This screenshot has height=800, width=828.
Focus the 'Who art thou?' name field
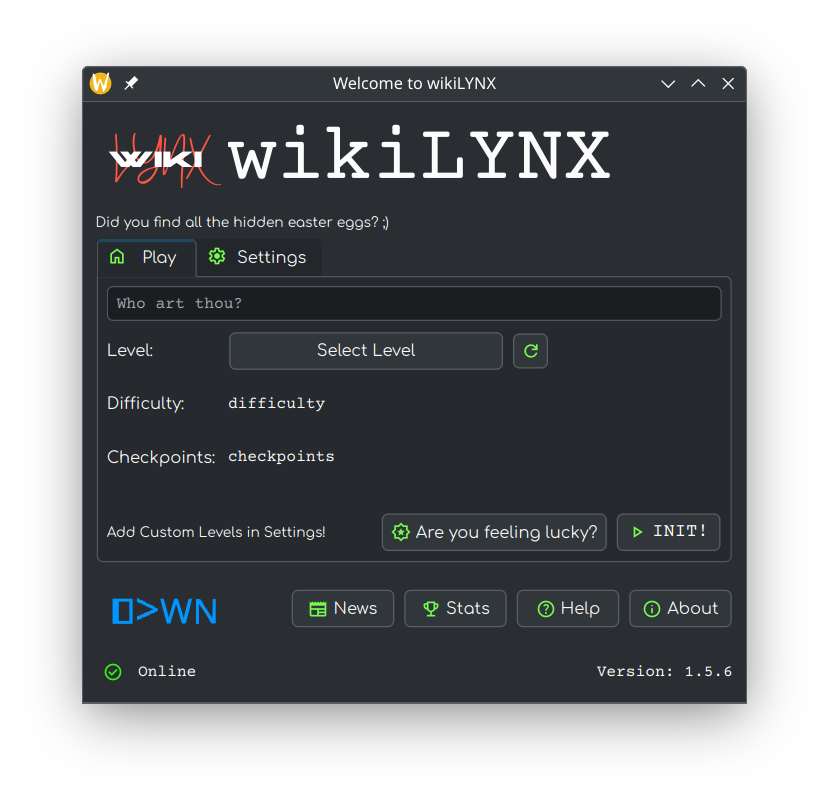pos(413,303)
